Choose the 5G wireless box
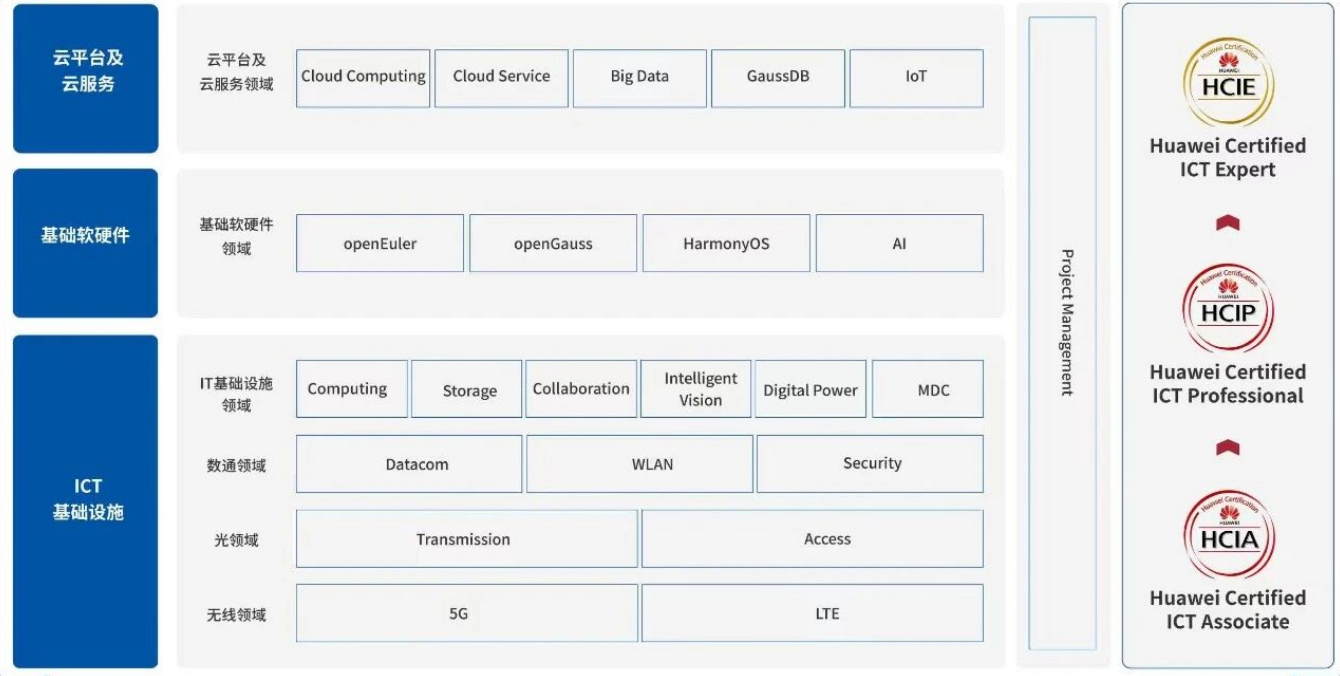 click(x=466, y=613)
